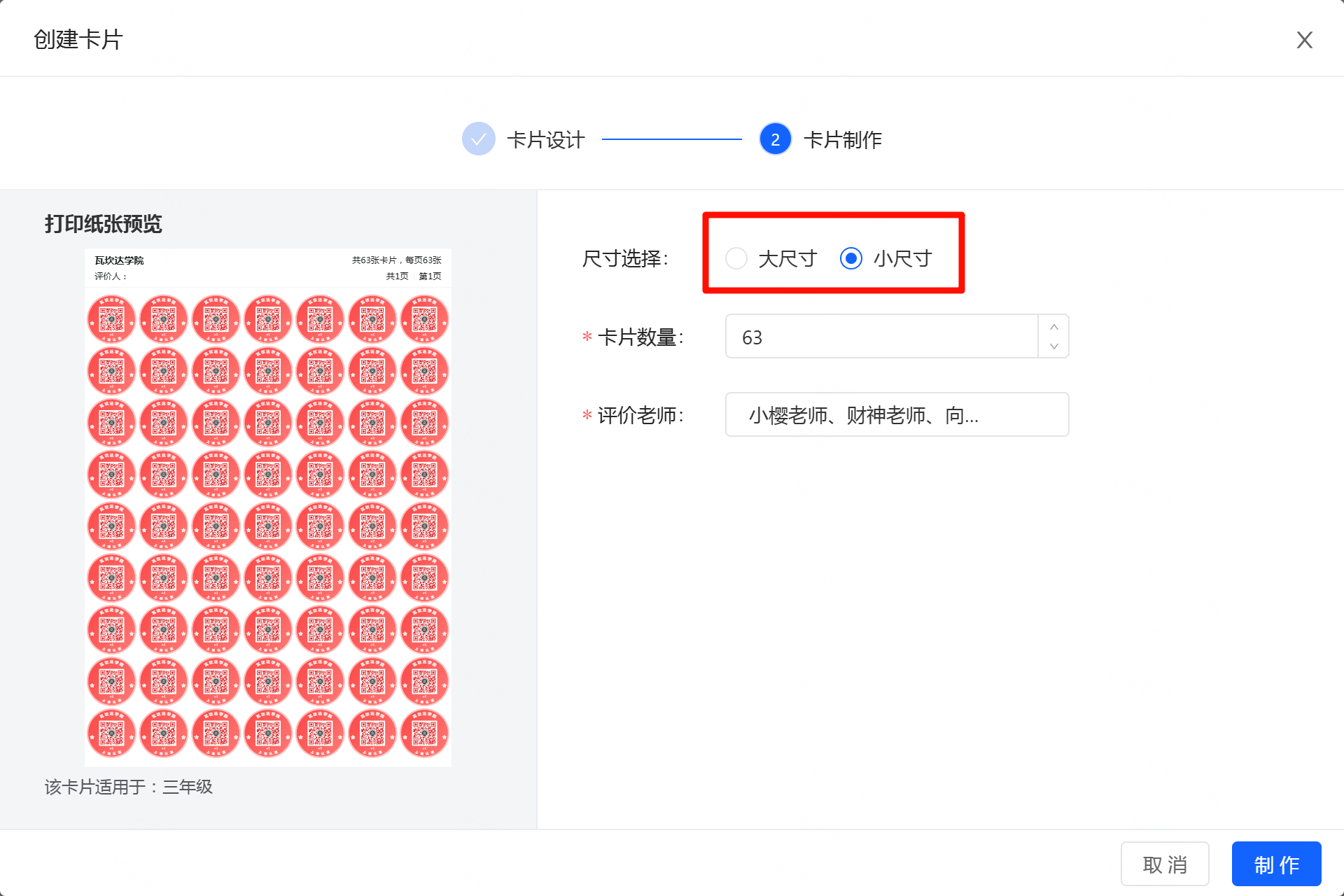Click the 卡片设计 step checkmark icon
1344x896 pixels.
pyautogui.click(x=479, y=139)
